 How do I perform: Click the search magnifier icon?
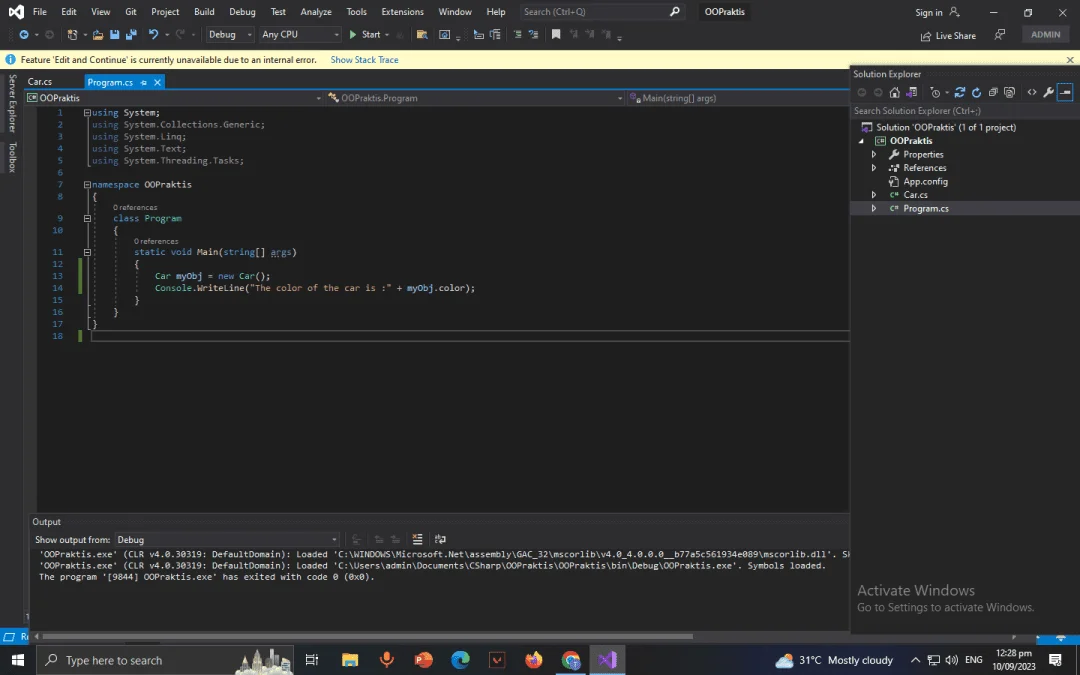click(x=675, y=12)
